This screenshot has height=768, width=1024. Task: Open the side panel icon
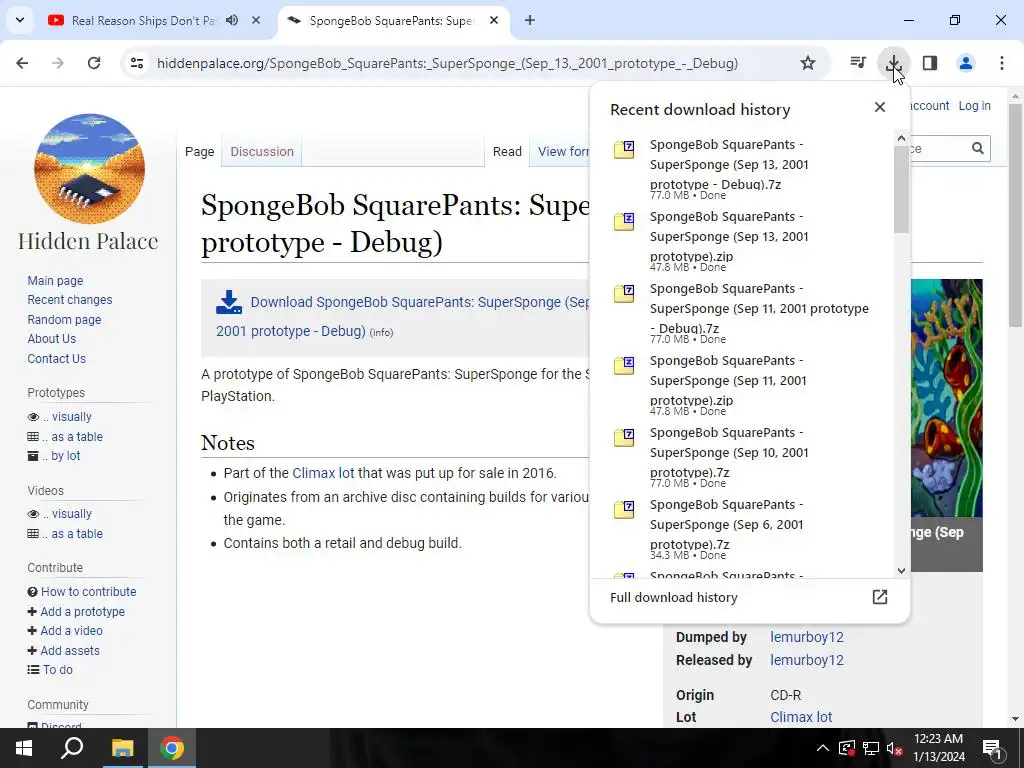coord(930,63)
